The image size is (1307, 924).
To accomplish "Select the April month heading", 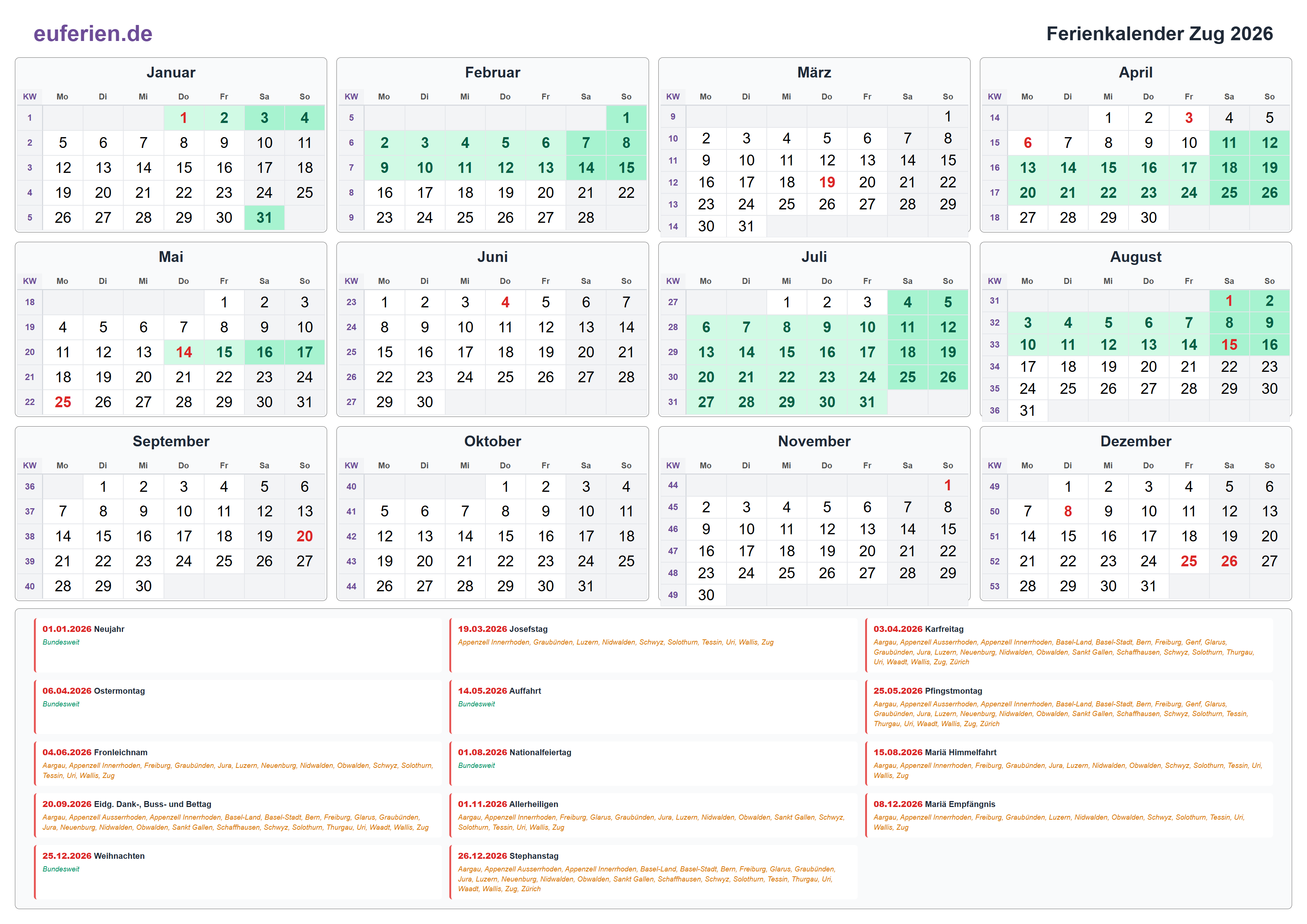I will point(1136,72).
